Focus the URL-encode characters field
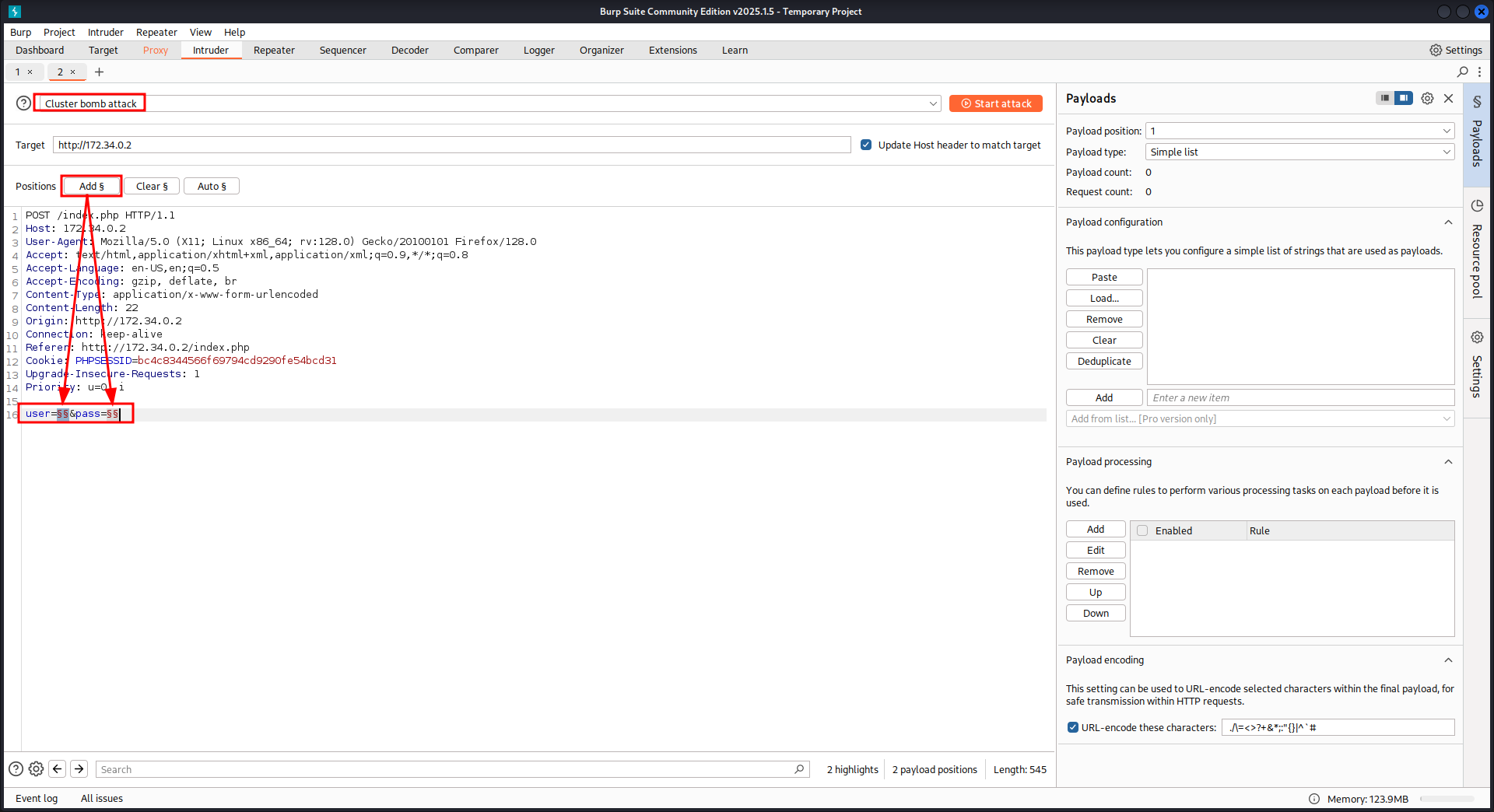1494x812 pixels. [1338, 727]
